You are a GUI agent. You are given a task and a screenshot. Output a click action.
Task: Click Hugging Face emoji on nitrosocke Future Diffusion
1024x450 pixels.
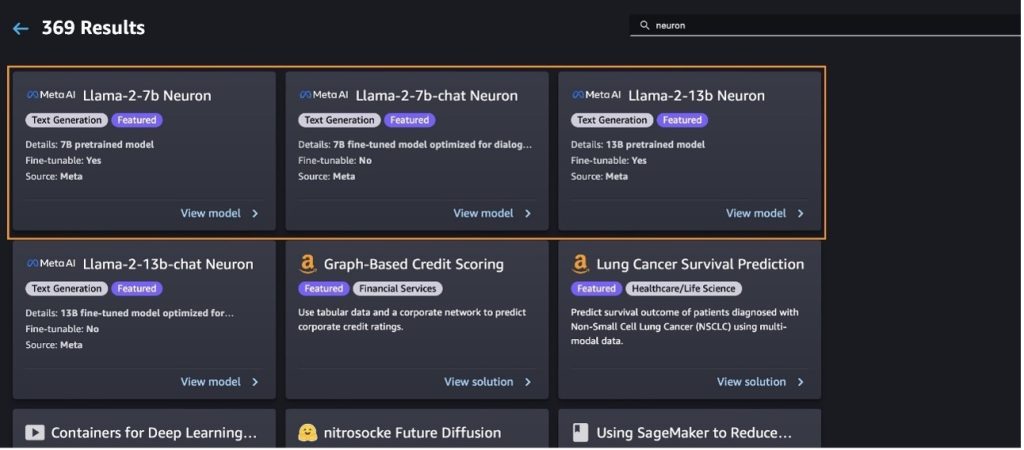pyautogui.click(x=308, y=432)
